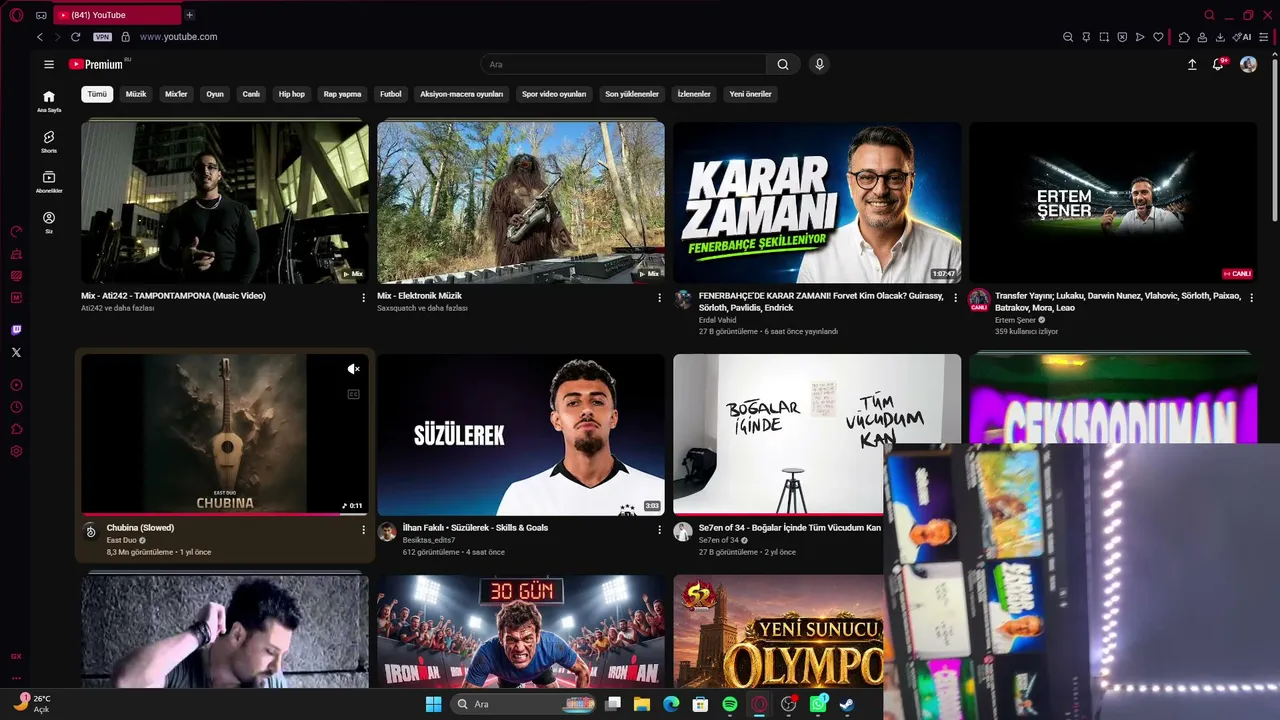
Task: Select the Canlı filter chip
Action: (x=251, y=94)
